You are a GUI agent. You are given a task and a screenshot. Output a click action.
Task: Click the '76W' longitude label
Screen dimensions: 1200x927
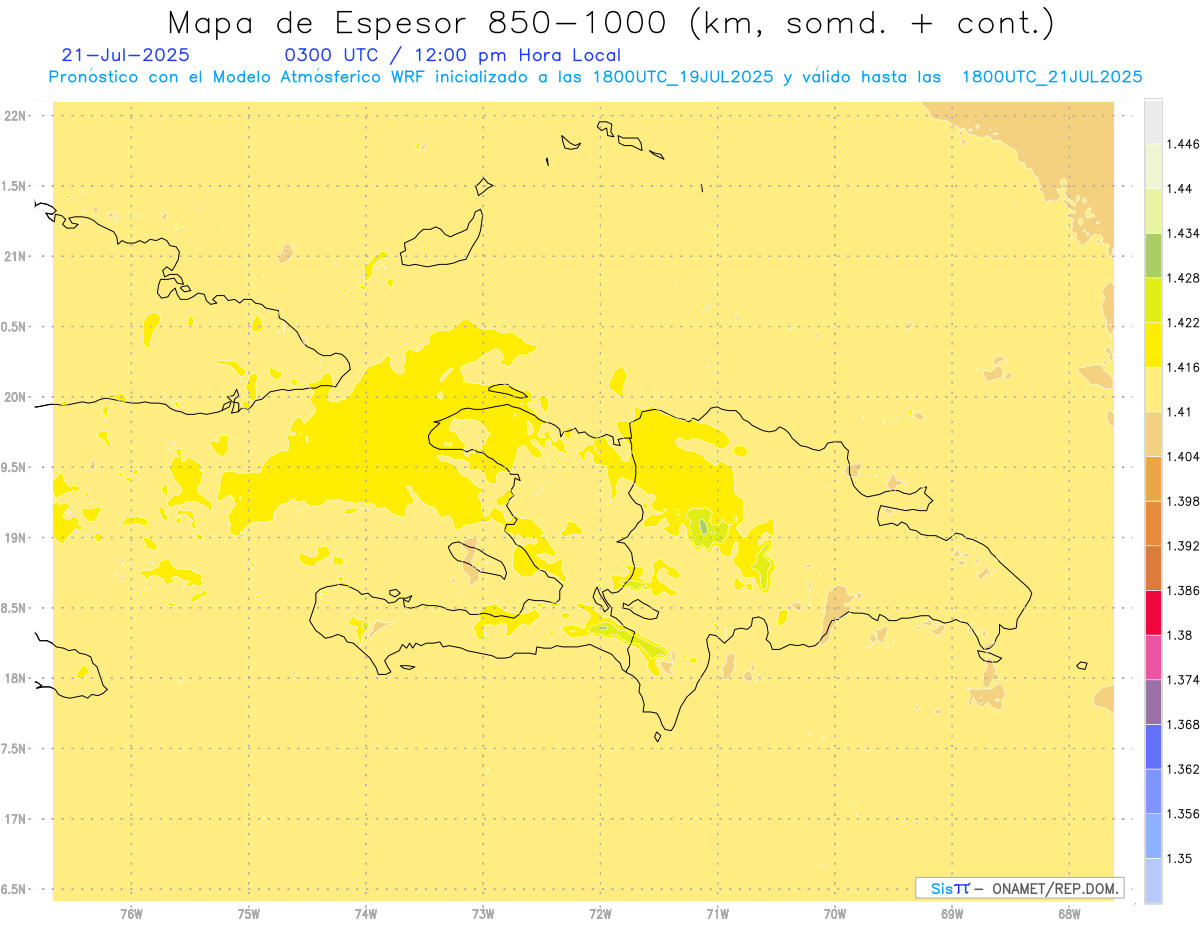[131, 914]
